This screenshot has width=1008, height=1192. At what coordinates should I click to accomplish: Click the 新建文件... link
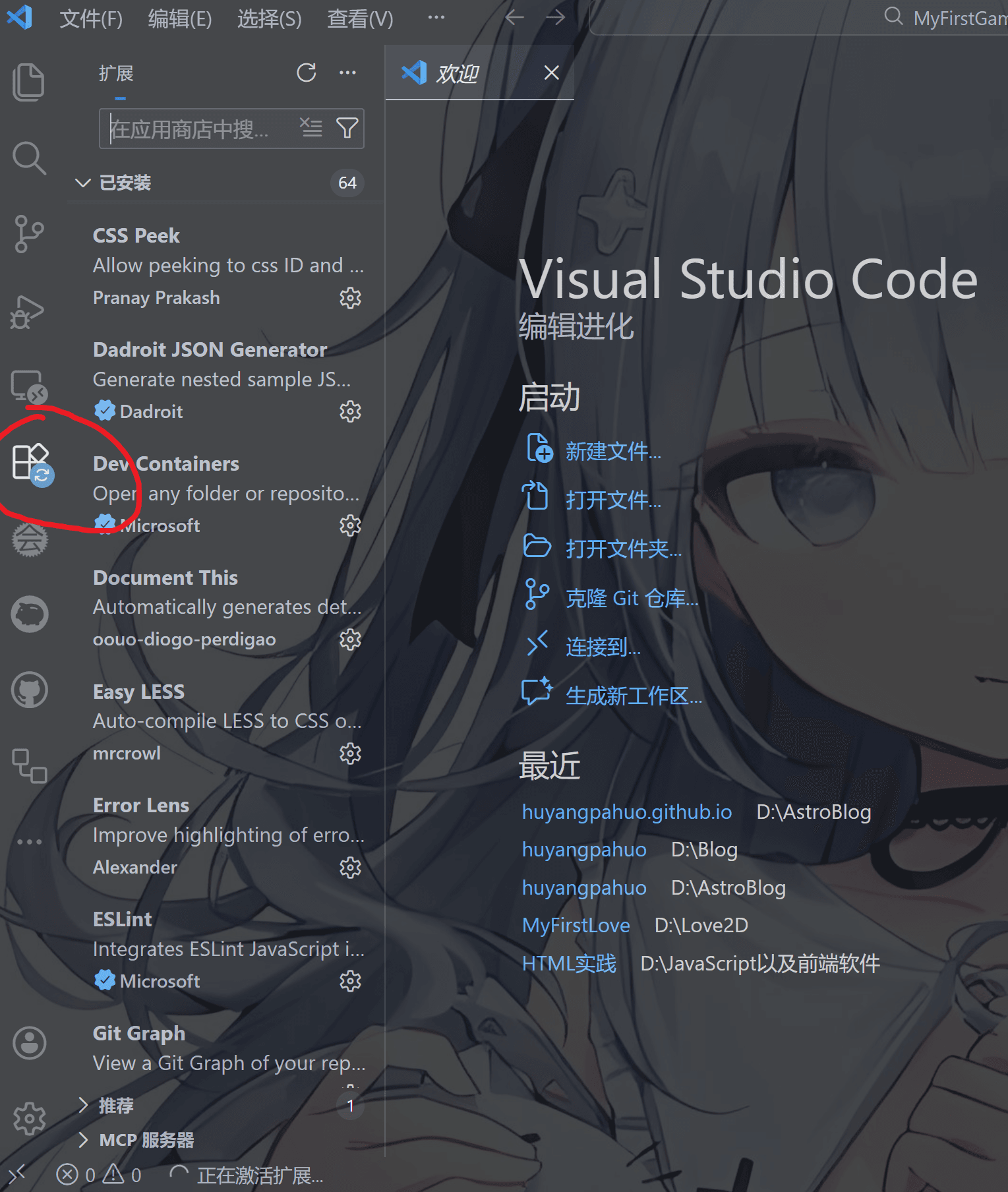coord(612,452)
